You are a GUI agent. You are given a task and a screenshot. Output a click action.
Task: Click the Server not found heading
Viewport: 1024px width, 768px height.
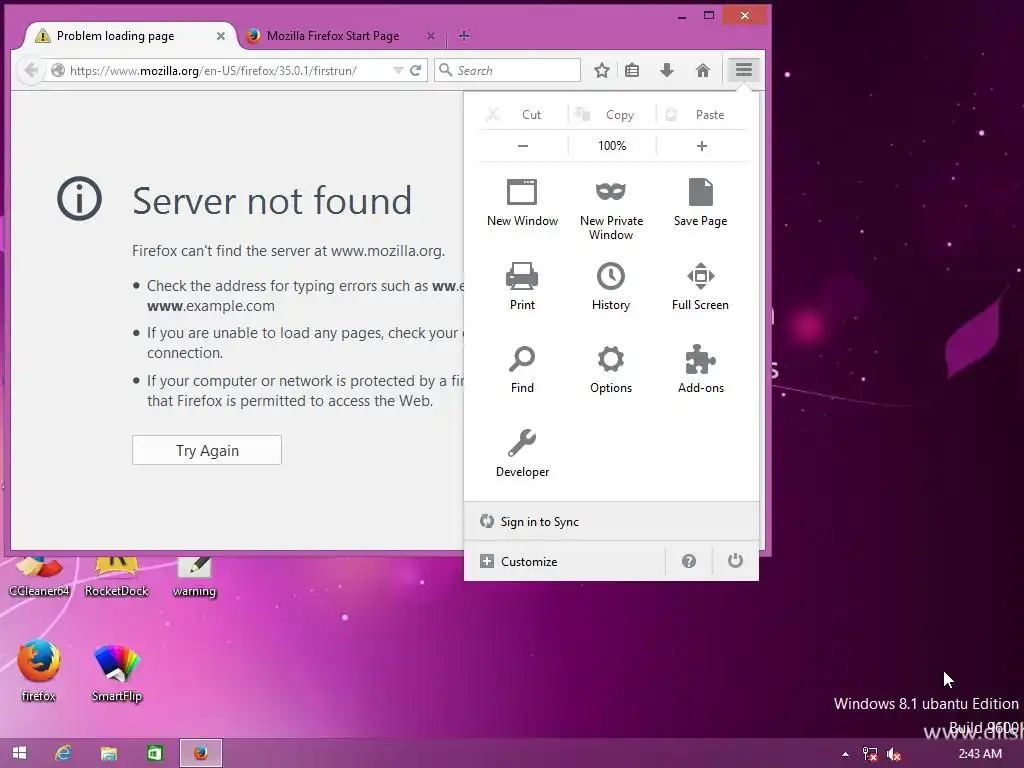[x=272, y=200]
